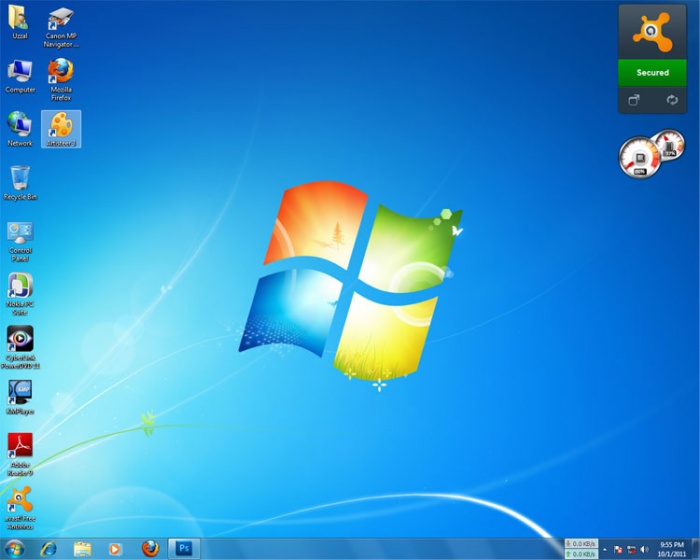Open the Uzzal user folder icon
Screen dimensions: 700x560
coord(19,22)
